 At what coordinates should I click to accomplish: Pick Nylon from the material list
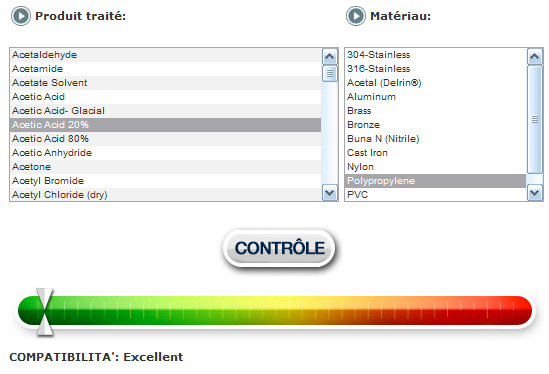[436, 167]
